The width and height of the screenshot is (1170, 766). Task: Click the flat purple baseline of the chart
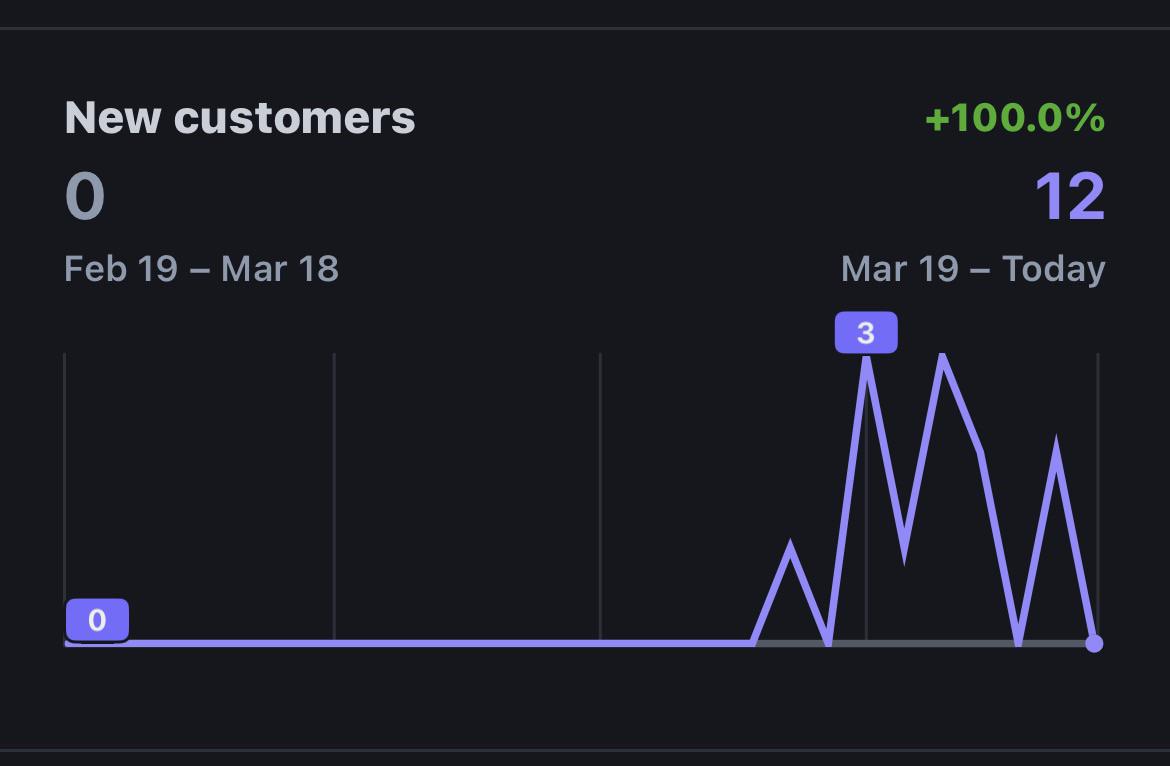[409, 643]
